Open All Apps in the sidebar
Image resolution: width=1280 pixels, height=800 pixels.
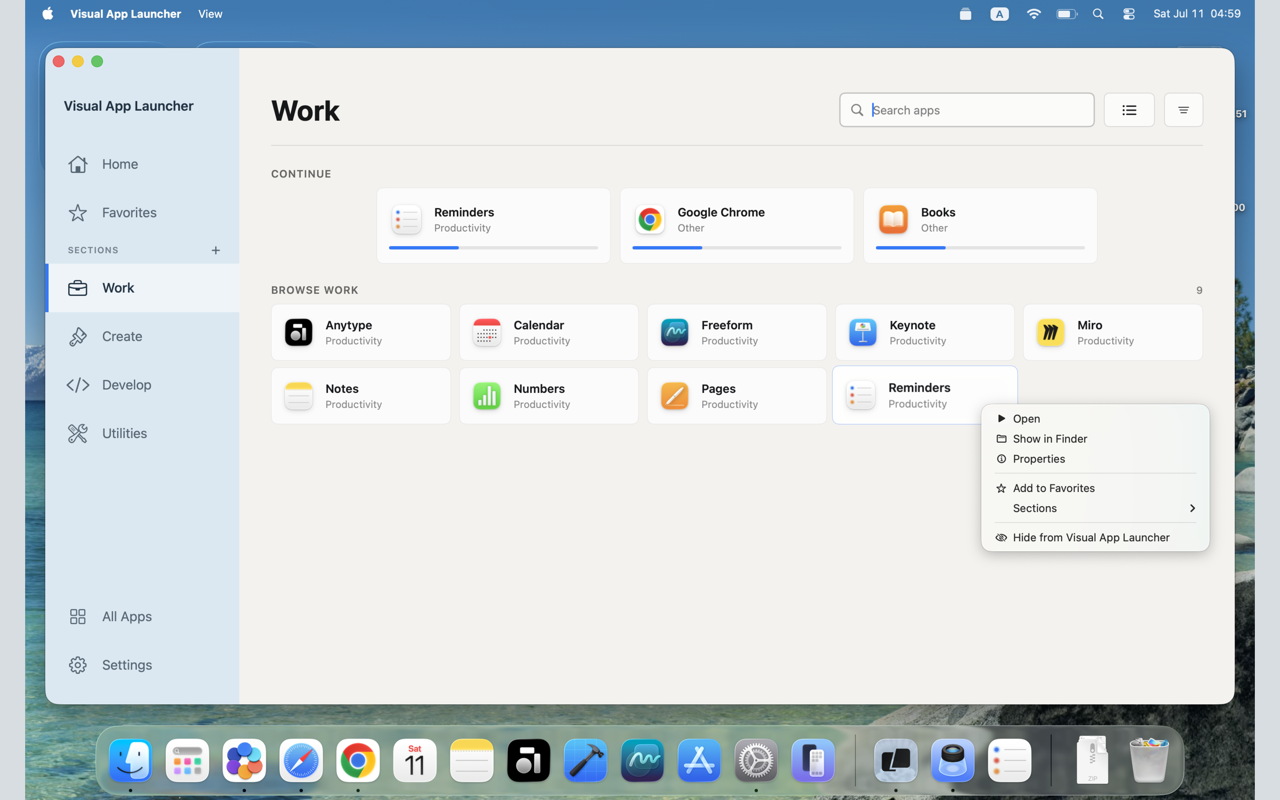(142, 616)
